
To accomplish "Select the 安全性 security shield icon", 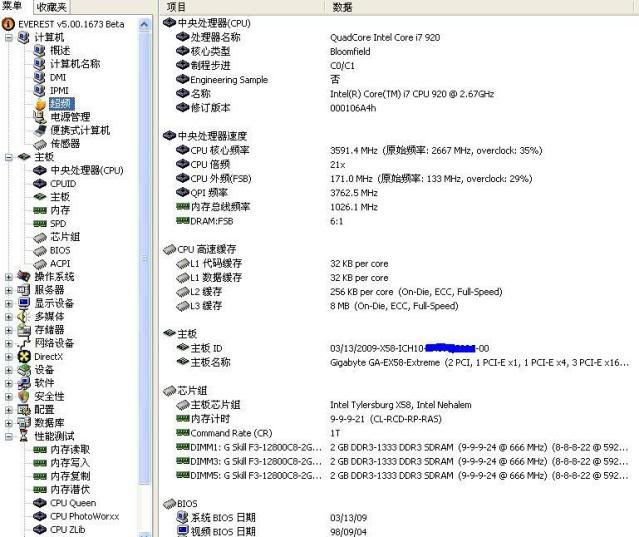I will coord(25,396).
